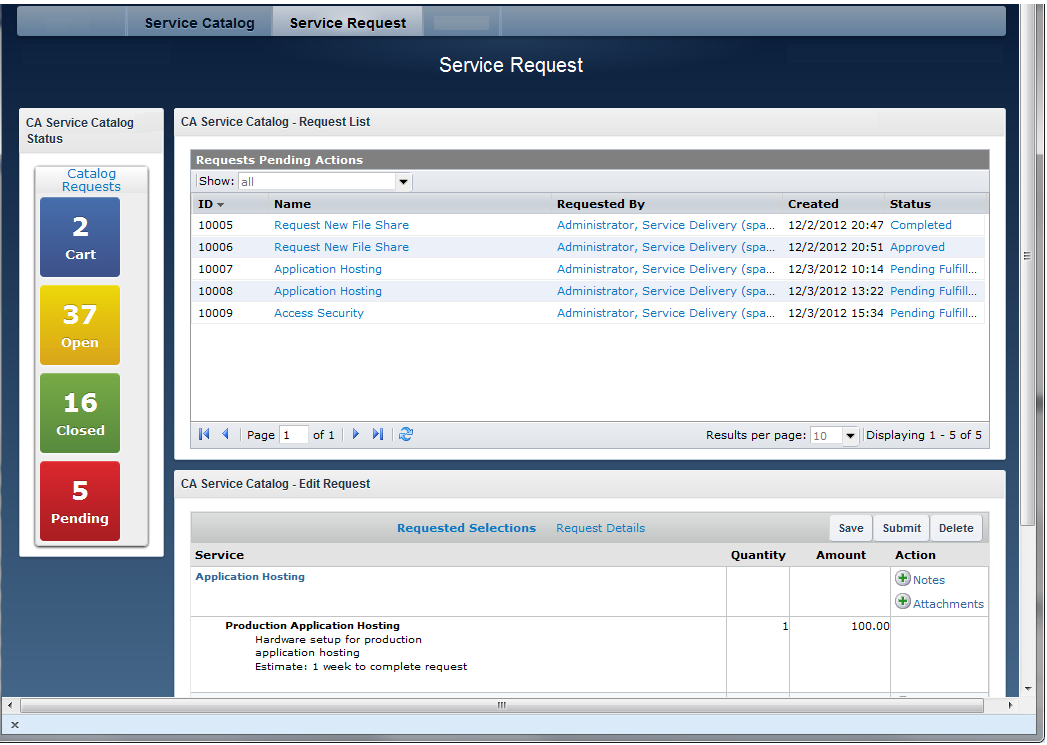Click the green plus Attachments icon
Viewport: 1047px width, 745px height.
point(903,602)
